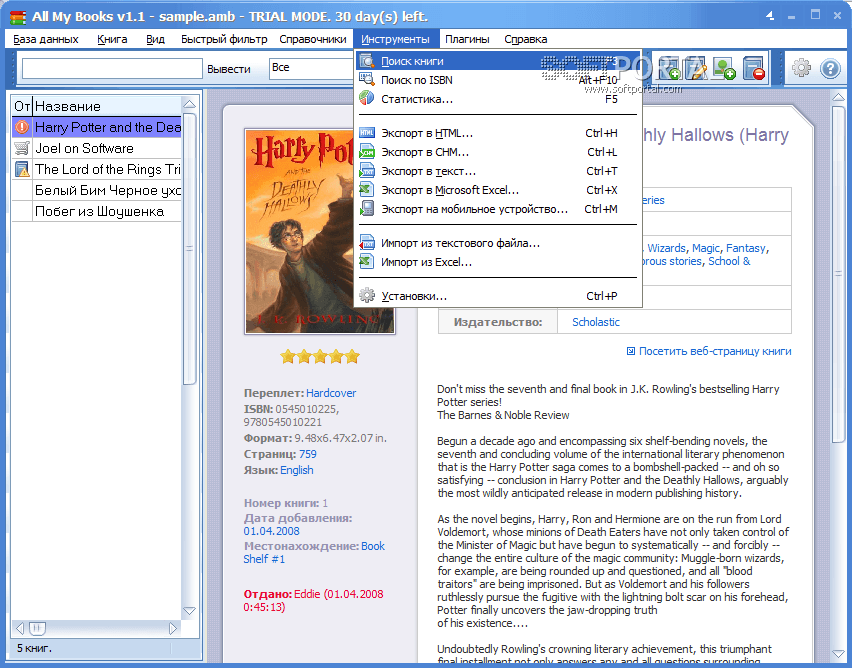This screenshot has width=852, height=668.
Task: Click the Magic genre link
Action: point(705,248)
